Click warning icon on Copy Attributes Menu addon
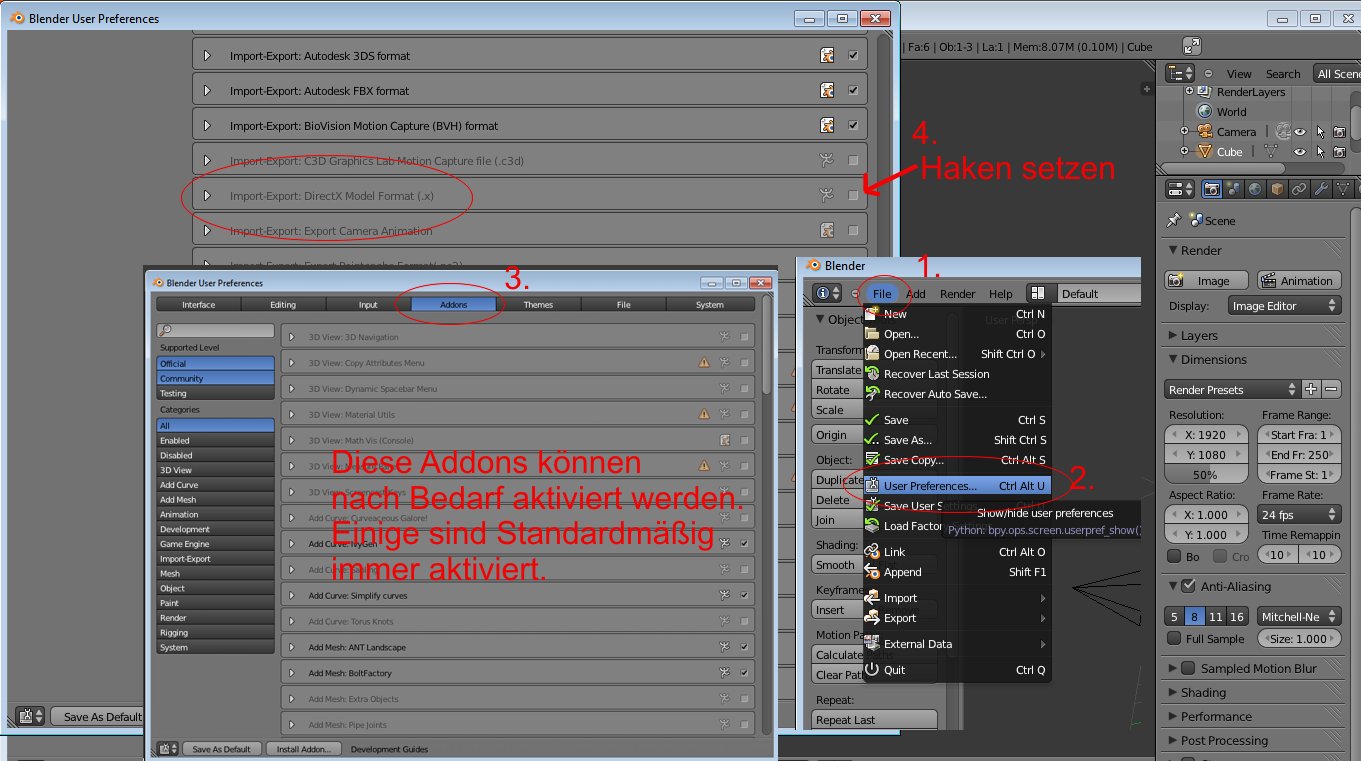The height and width of the screenshot is (761, 1361). tap(704, 362)
